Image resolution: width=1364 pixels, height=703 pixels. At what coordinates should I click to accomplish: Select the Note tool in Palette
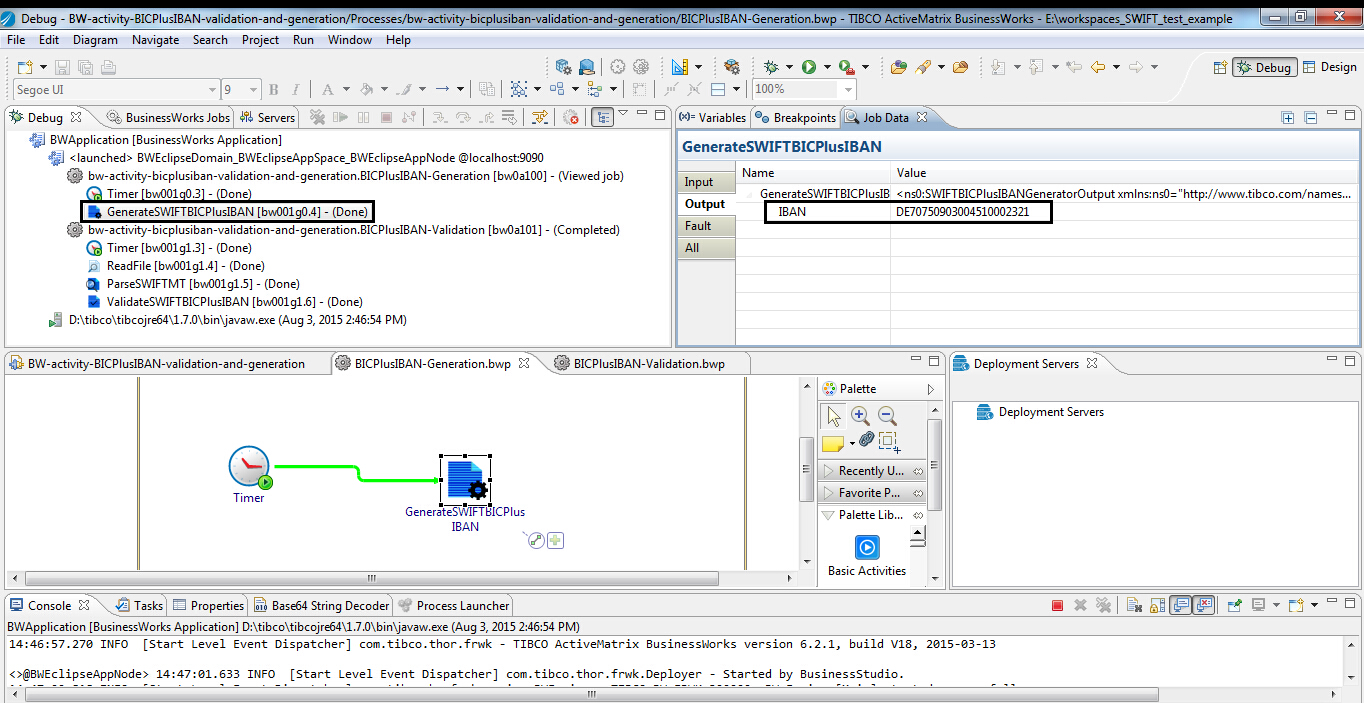pos(833,442)
